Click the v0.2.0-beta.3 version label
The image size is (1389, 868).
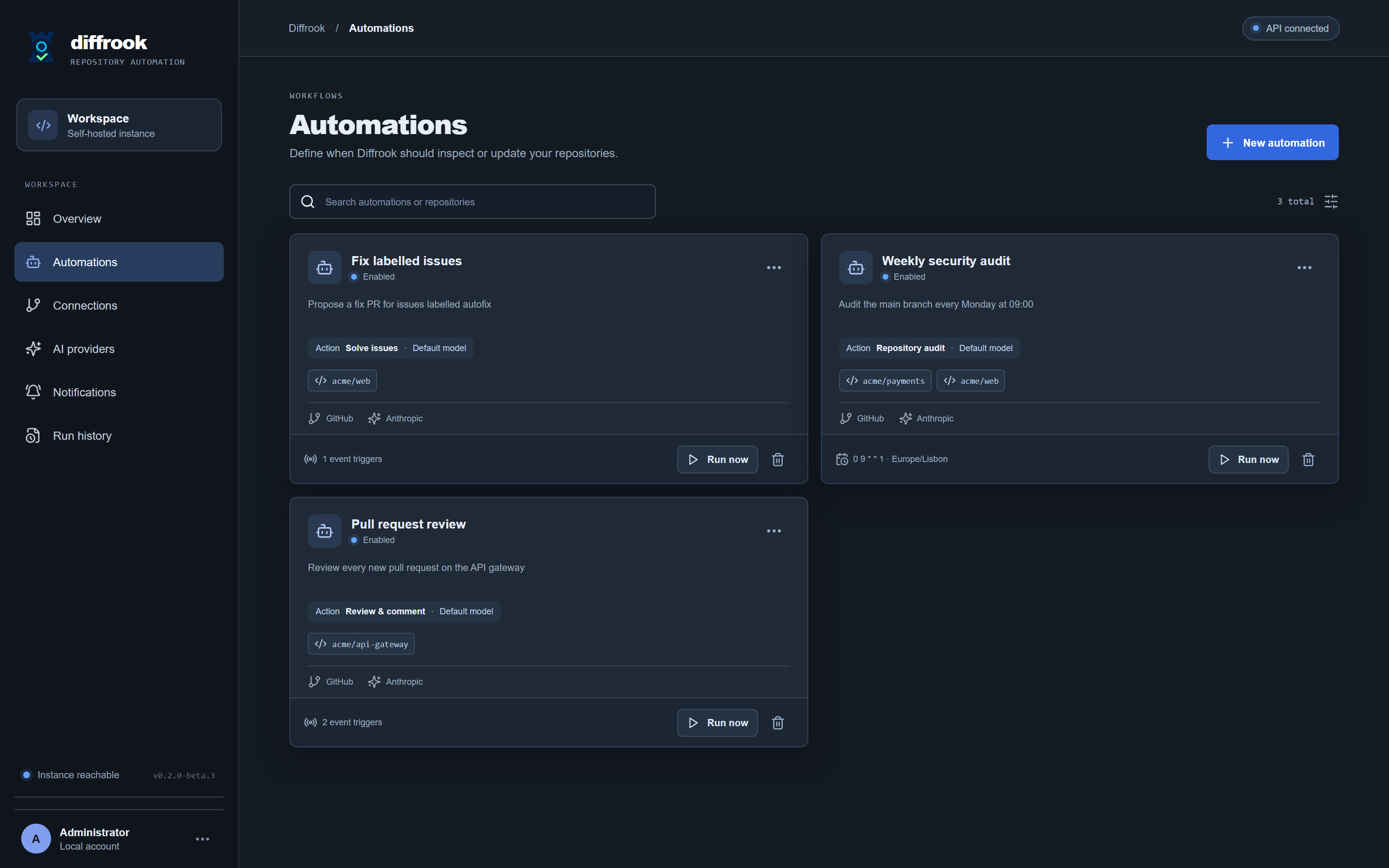pyautogui.click(x=184, y=775)
